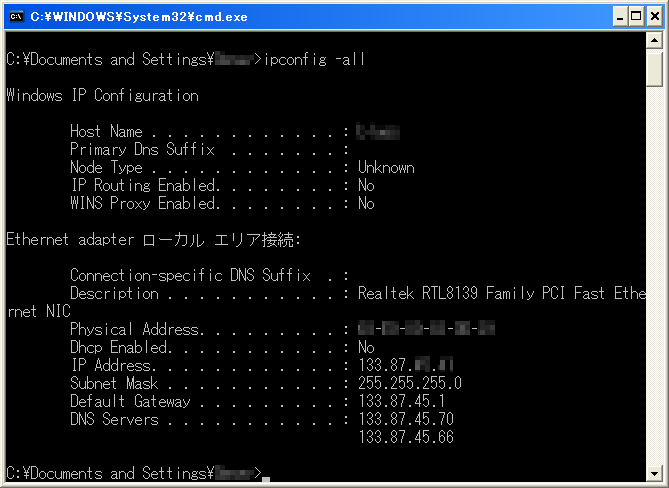Click the title bar text cmd.exe
669x488 pixels.
(139, 17)
